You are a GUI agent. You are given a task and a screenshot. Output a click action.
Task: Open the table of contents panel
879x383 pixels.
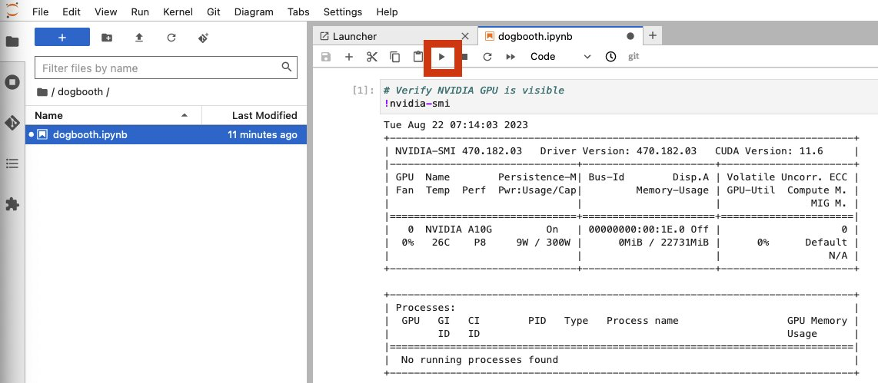(x=12, y=164)
